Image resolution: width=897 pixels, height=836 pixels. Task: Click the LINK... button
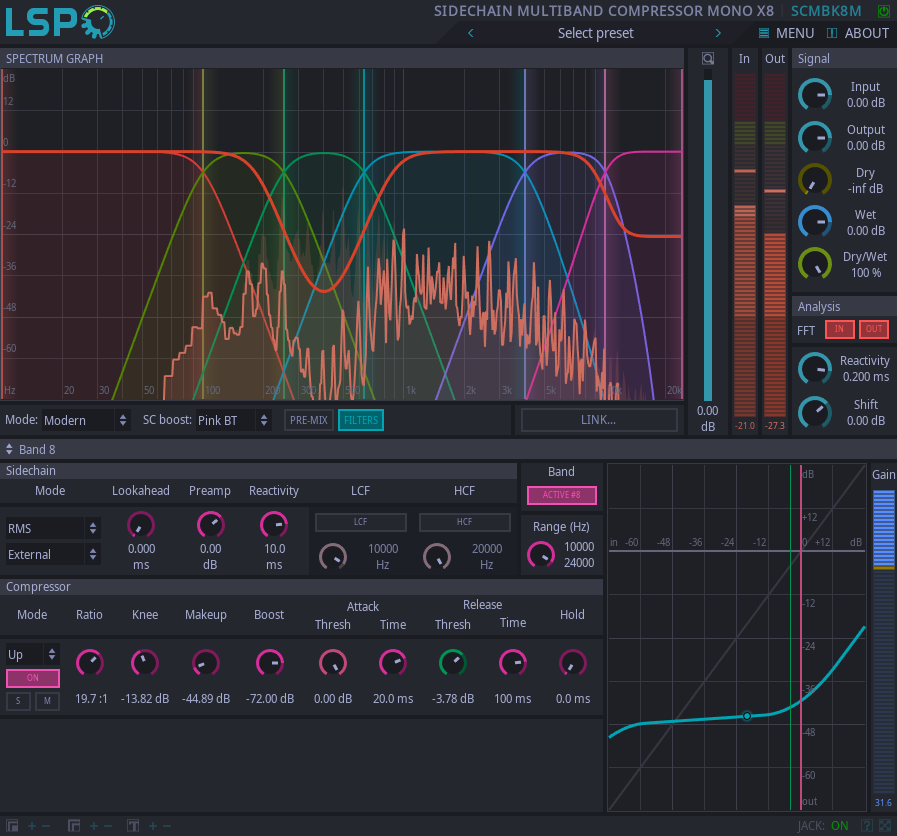click(x=598, y=420)
